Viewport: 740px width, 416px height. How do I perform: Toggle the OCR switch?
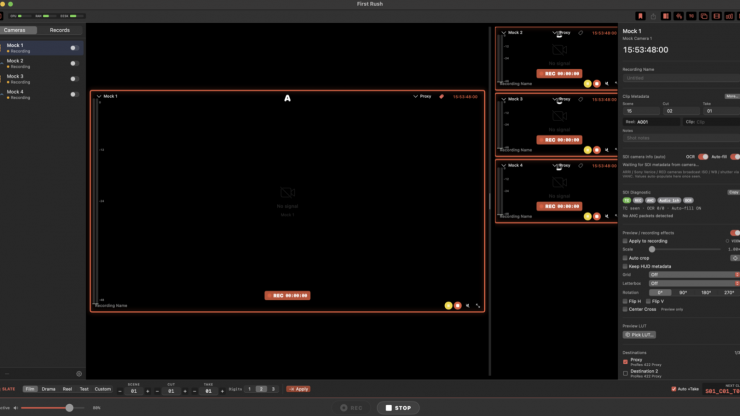pyautogui.click(x=703, y=157)
